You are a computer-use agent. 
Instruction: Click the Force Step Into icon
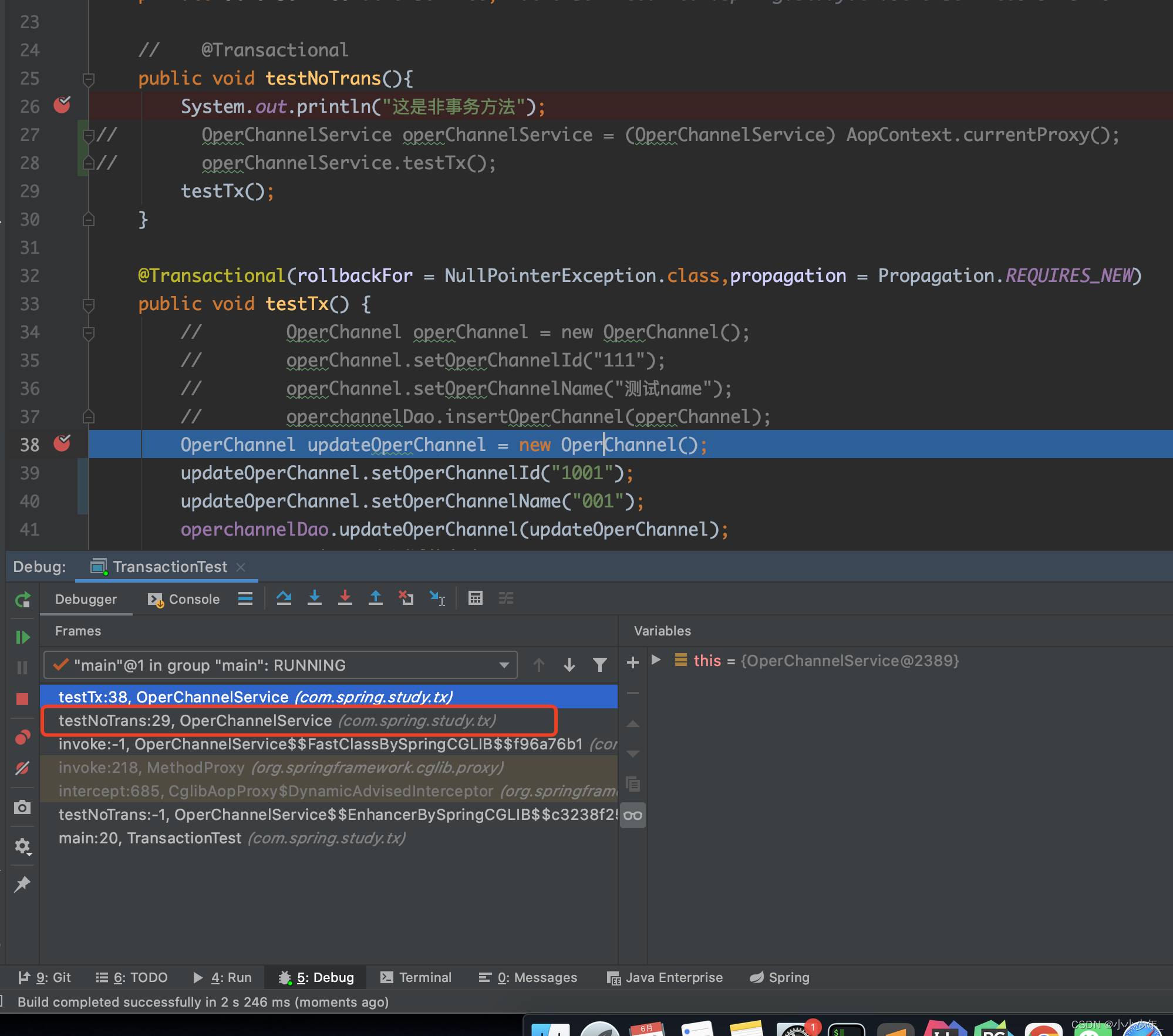click(x=345, y=598)
